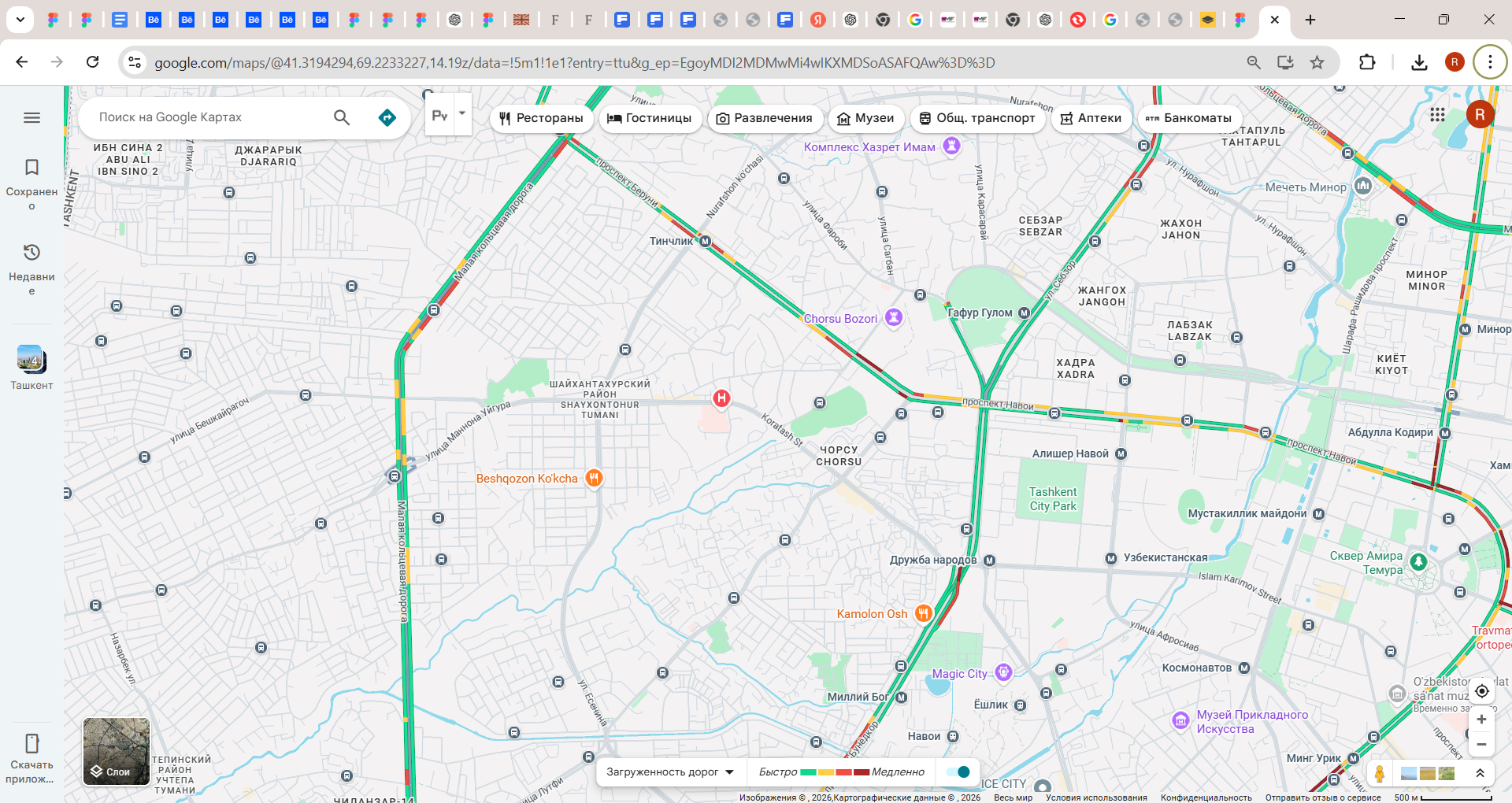Screen dimensions: 1512x803
Task: Open the Слои layers thumbnail
Action: [x=117, y=751]
